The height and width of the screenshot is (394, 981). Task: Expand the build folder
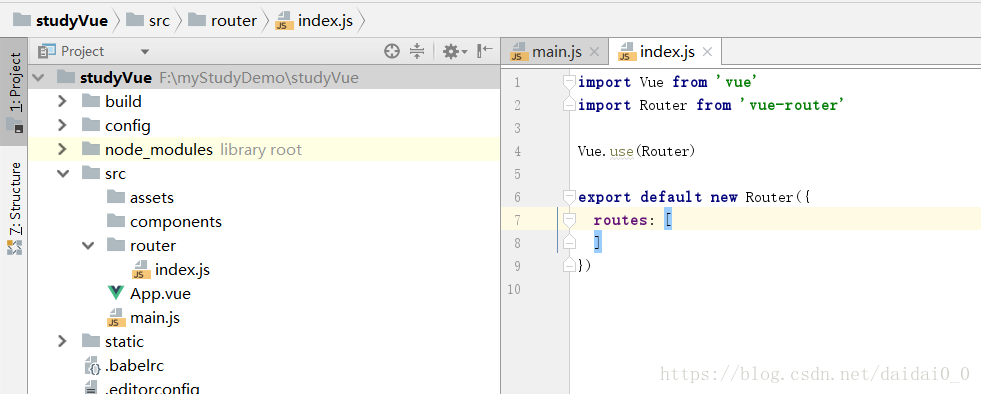pos(62,101)
